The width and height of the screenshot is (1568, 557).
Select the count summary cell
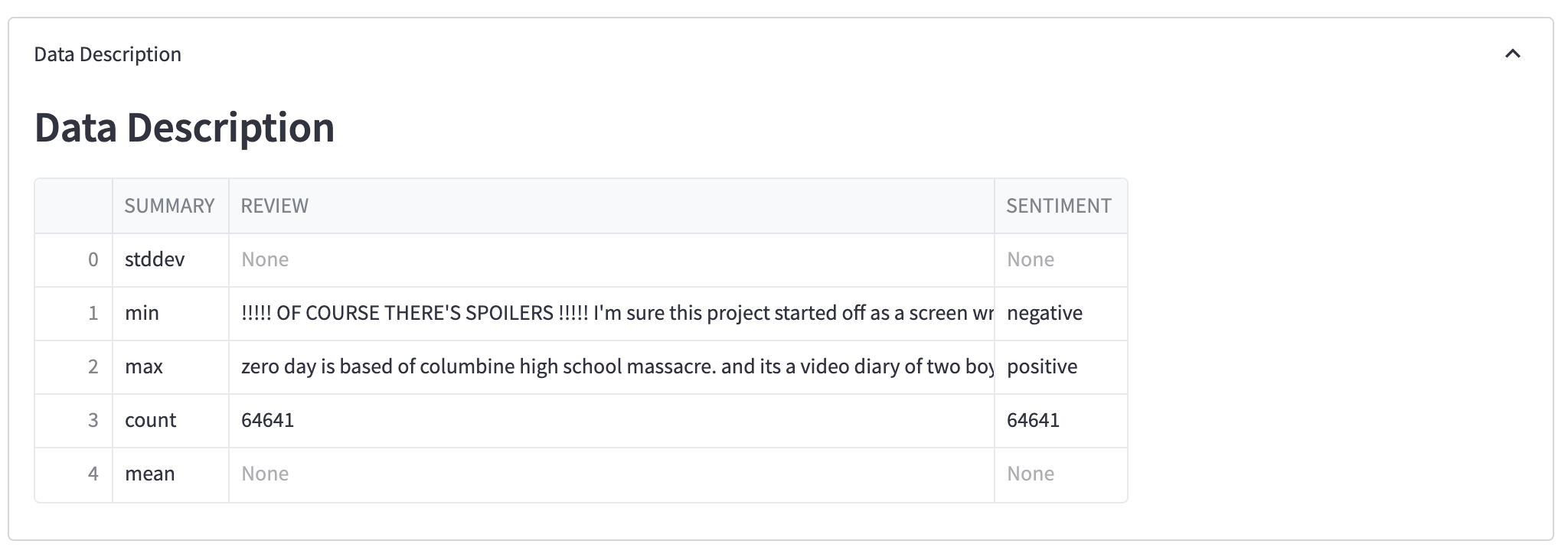(151, 420)
